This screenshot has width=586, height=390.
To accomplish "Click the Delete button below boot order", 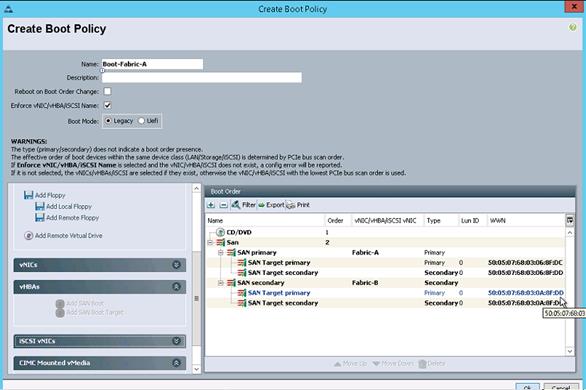I will pyautogui.click(x=432, y=363).
